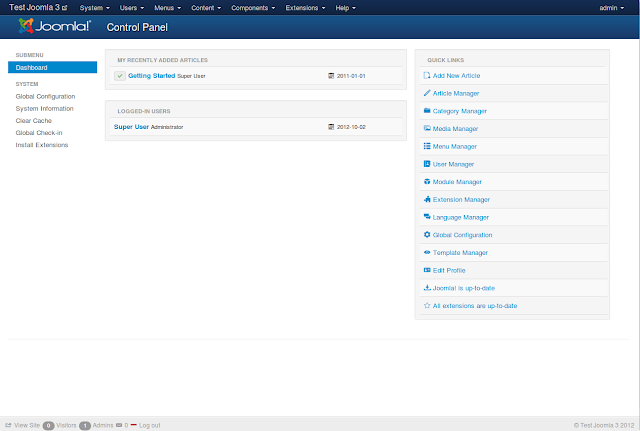Expand the Help dropdown
The width and height of the screenshot is (640, 431).
[x=346, y=8]
